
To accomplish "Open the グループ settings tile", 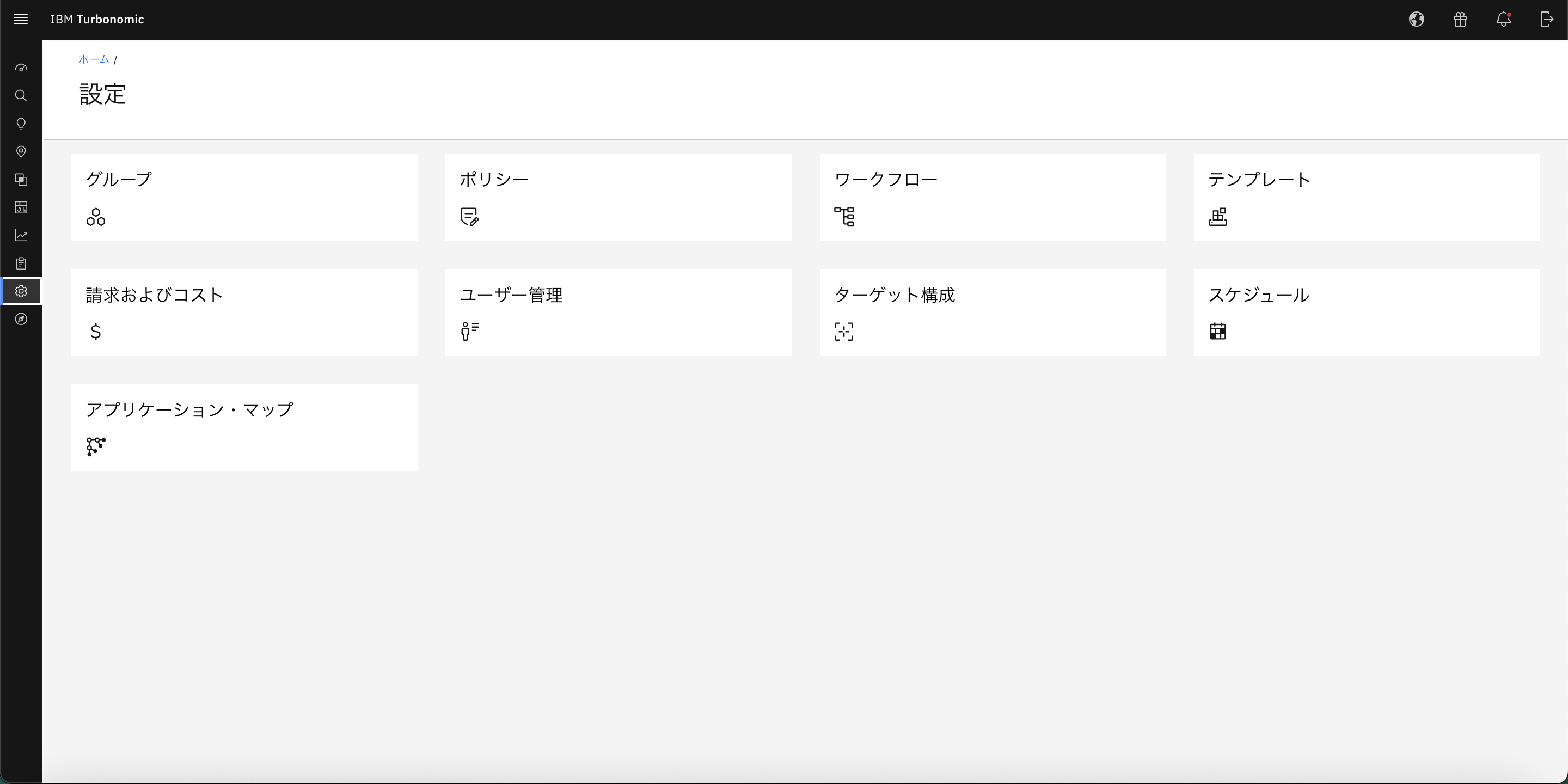I will click(x=244, y=197).
